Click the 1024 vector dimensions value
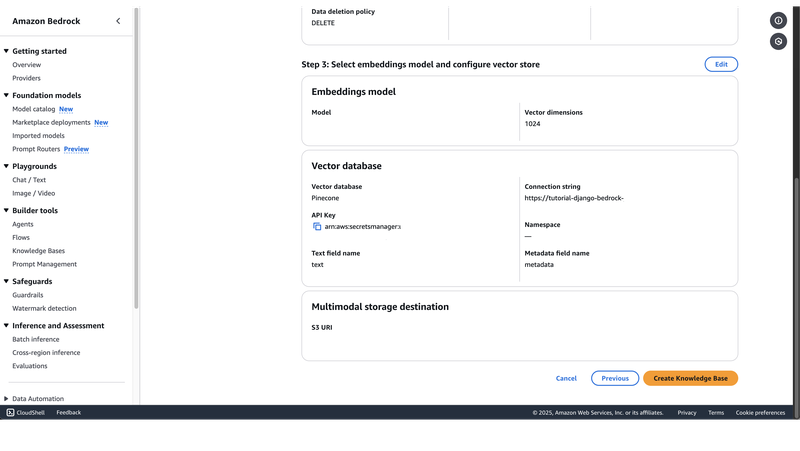This screenshot has width=800, height=451. 532,124
